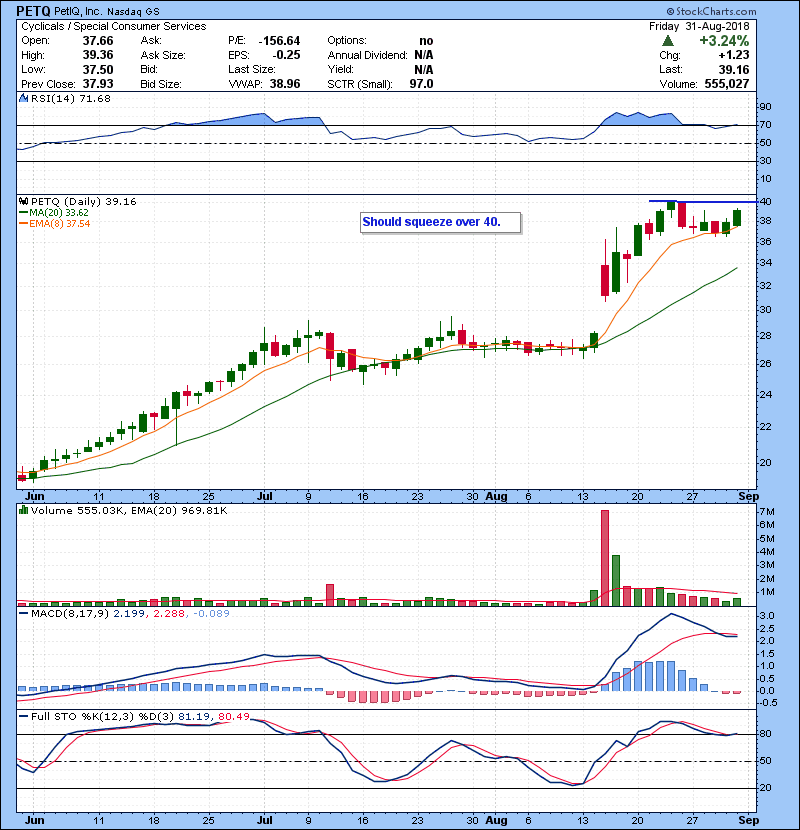The image size is (800, 830).
Task: Click the green up-triangle change indicator
Action: (x=668, y=41)
